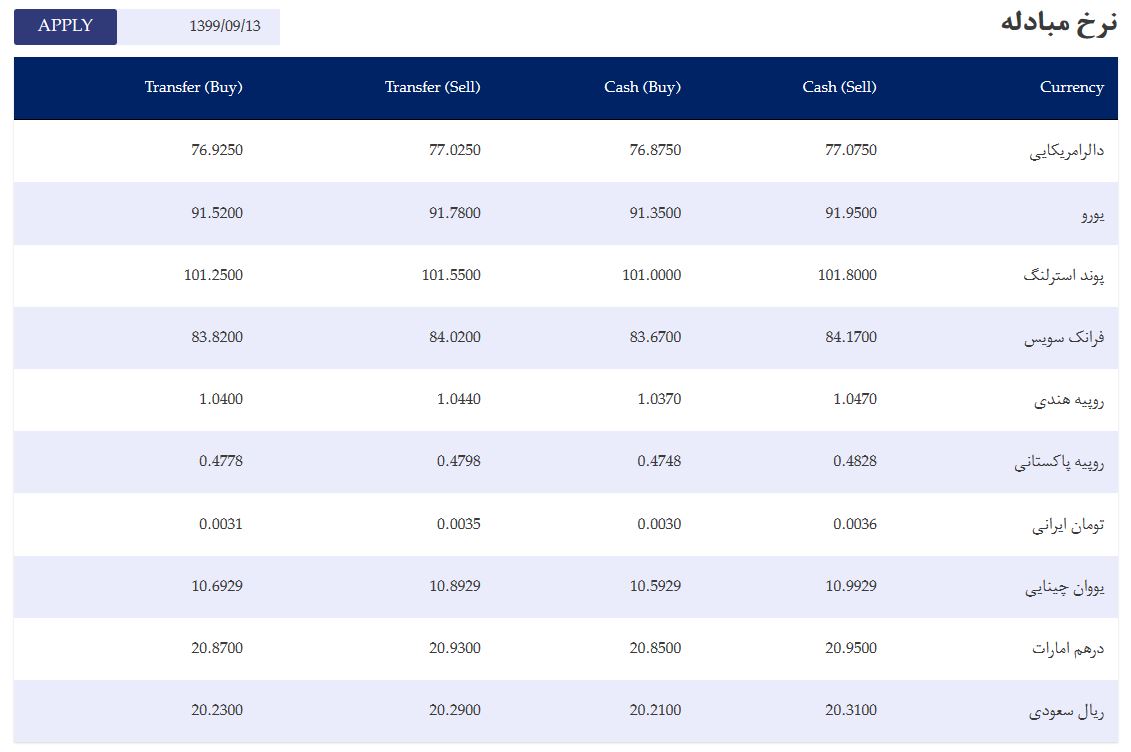Click the value 20.3100
Screen dimensions: 1131x752
851,710
